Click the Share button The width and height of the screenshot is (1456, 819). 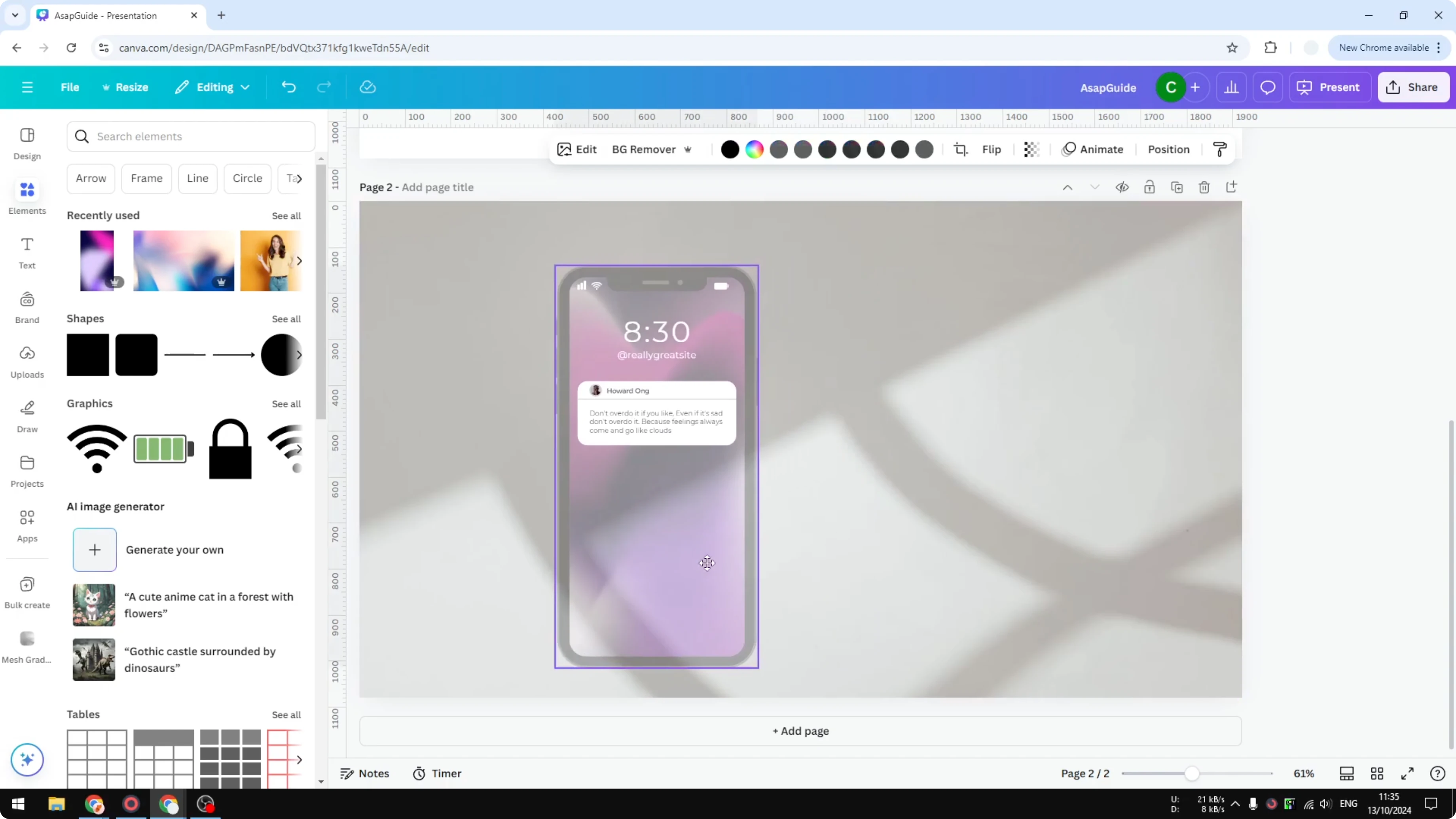coord(1413,87)
